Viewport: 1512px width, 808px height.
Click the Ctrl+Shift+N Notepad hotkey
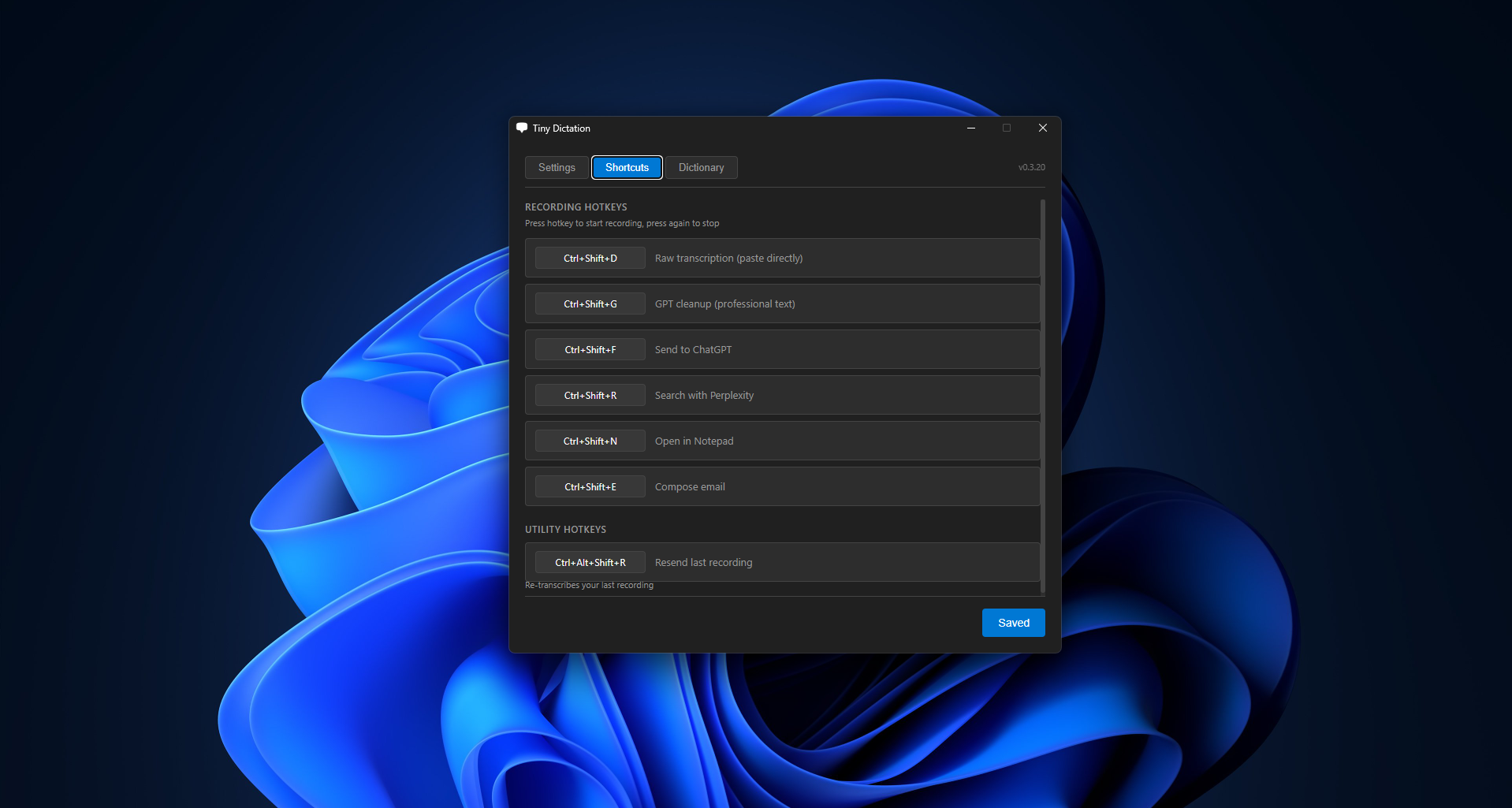589,441
